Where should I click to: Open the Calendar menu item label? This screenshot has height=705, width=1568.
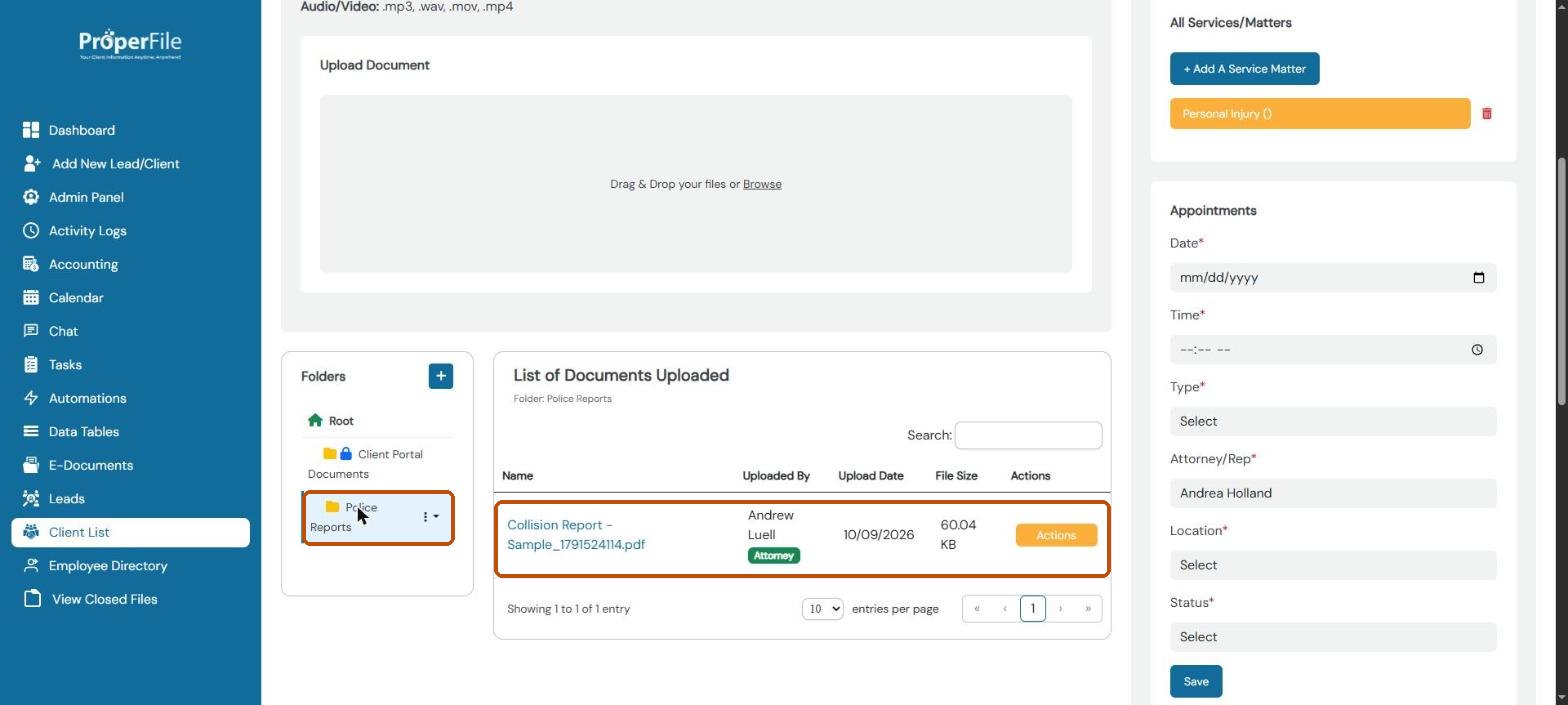(76, 298)
